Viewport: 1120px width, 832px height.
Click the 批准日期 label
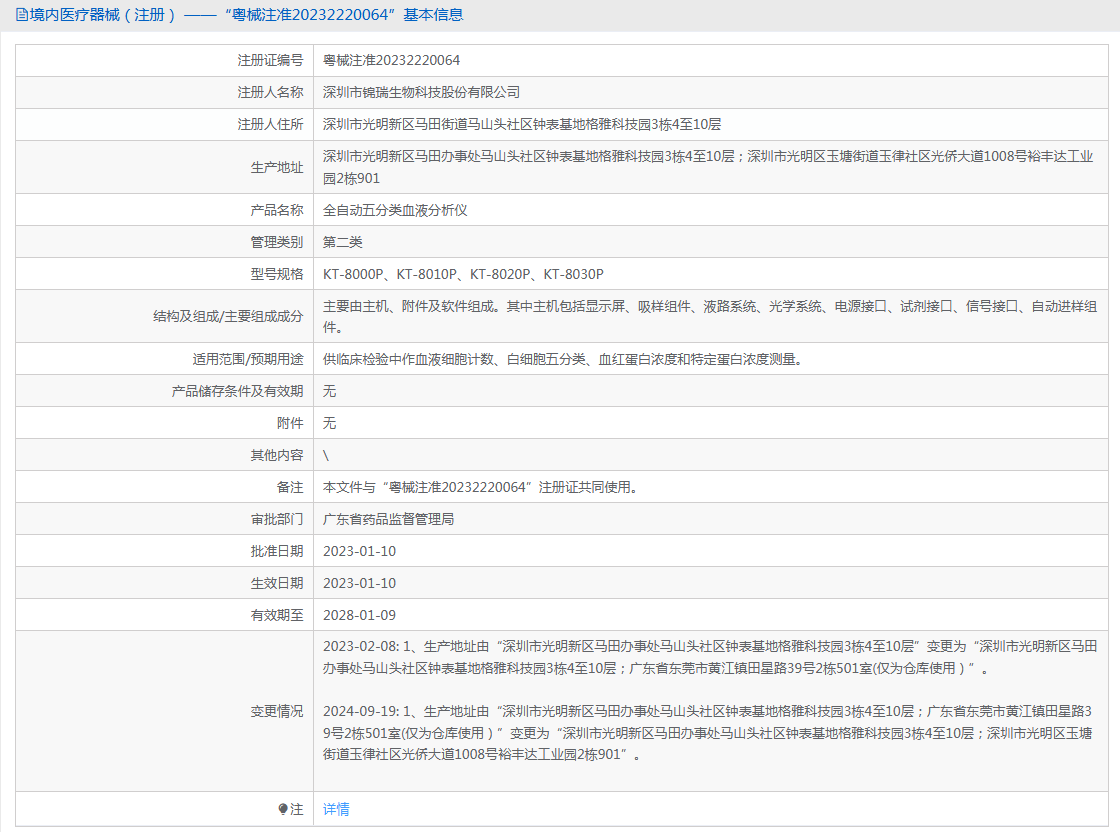276,551
